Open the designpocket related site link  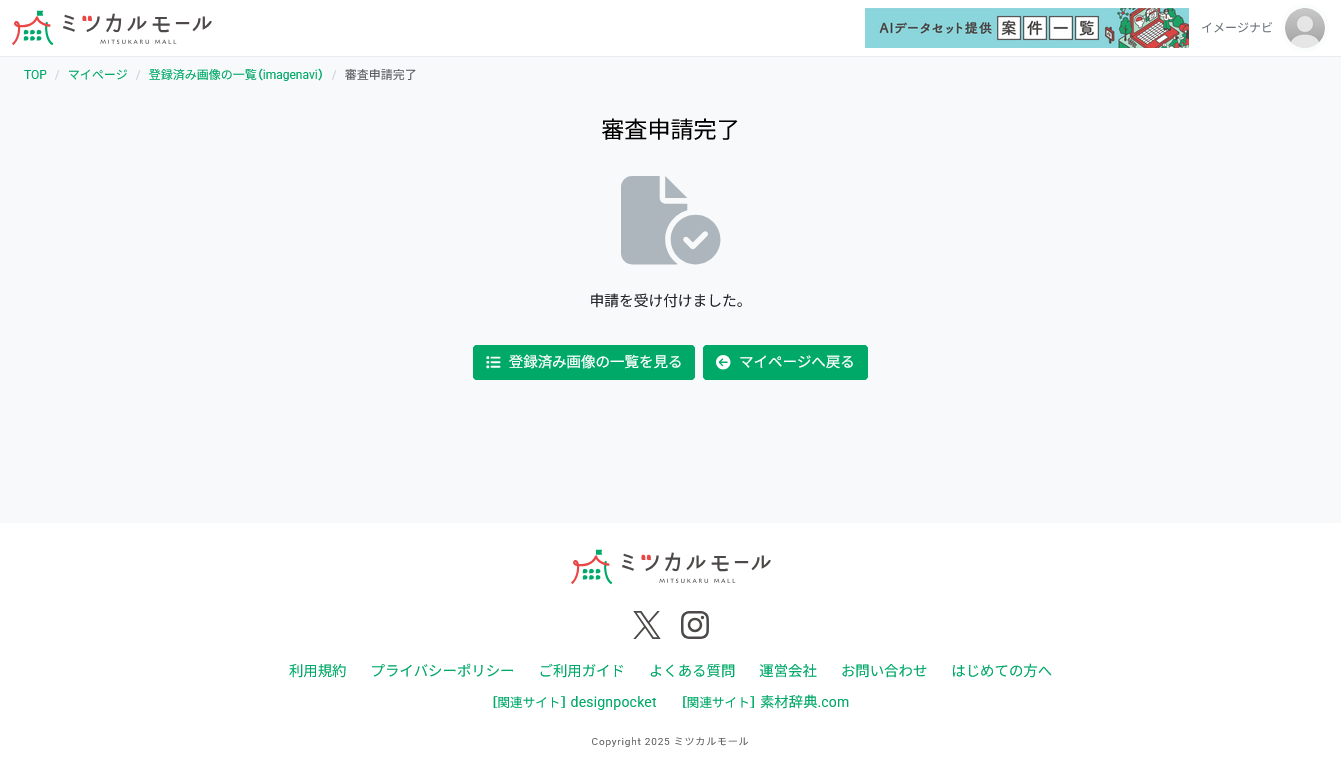575,702
